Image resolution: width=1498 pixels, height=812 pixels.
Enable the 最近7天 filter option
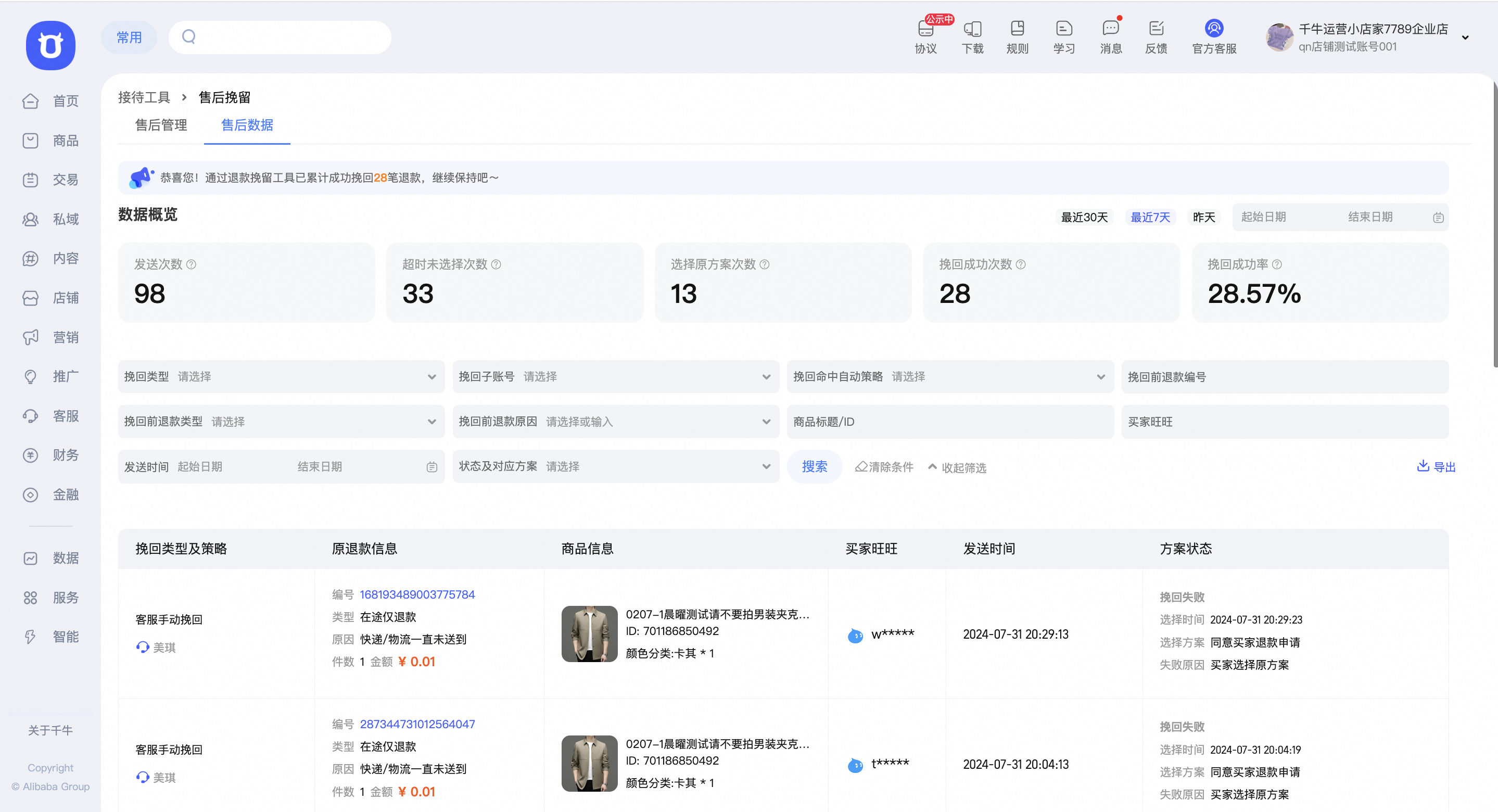coord(1150,217)
